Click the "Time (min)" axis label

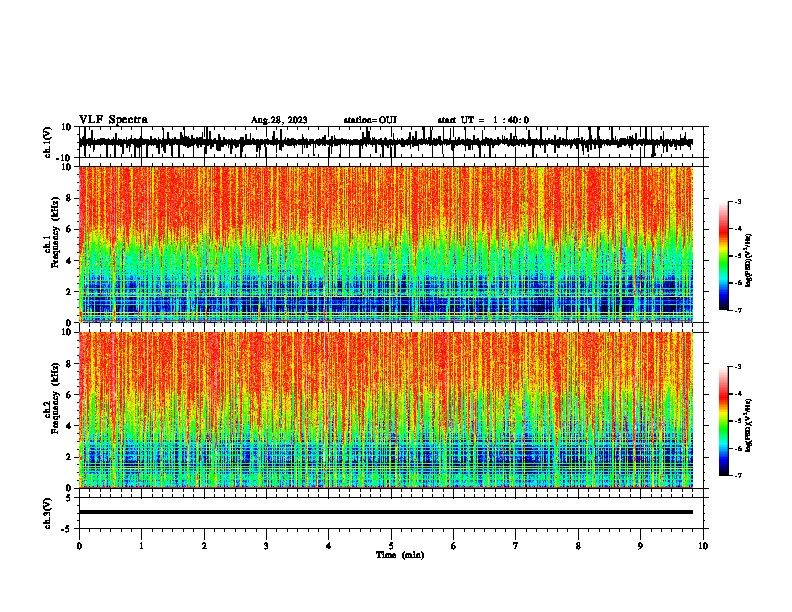tap(400, 555)
